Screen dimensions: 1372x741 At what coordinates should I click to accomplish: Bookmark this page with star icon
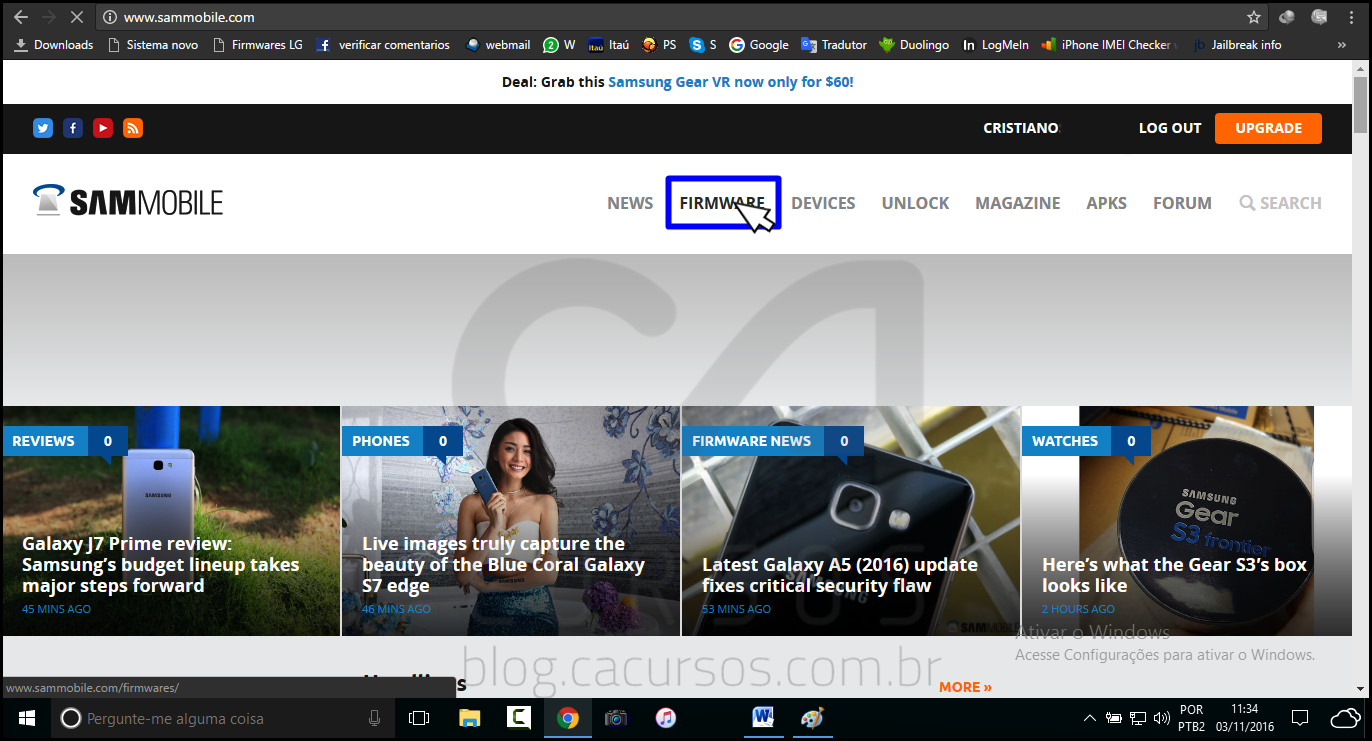click(1254, 17)
